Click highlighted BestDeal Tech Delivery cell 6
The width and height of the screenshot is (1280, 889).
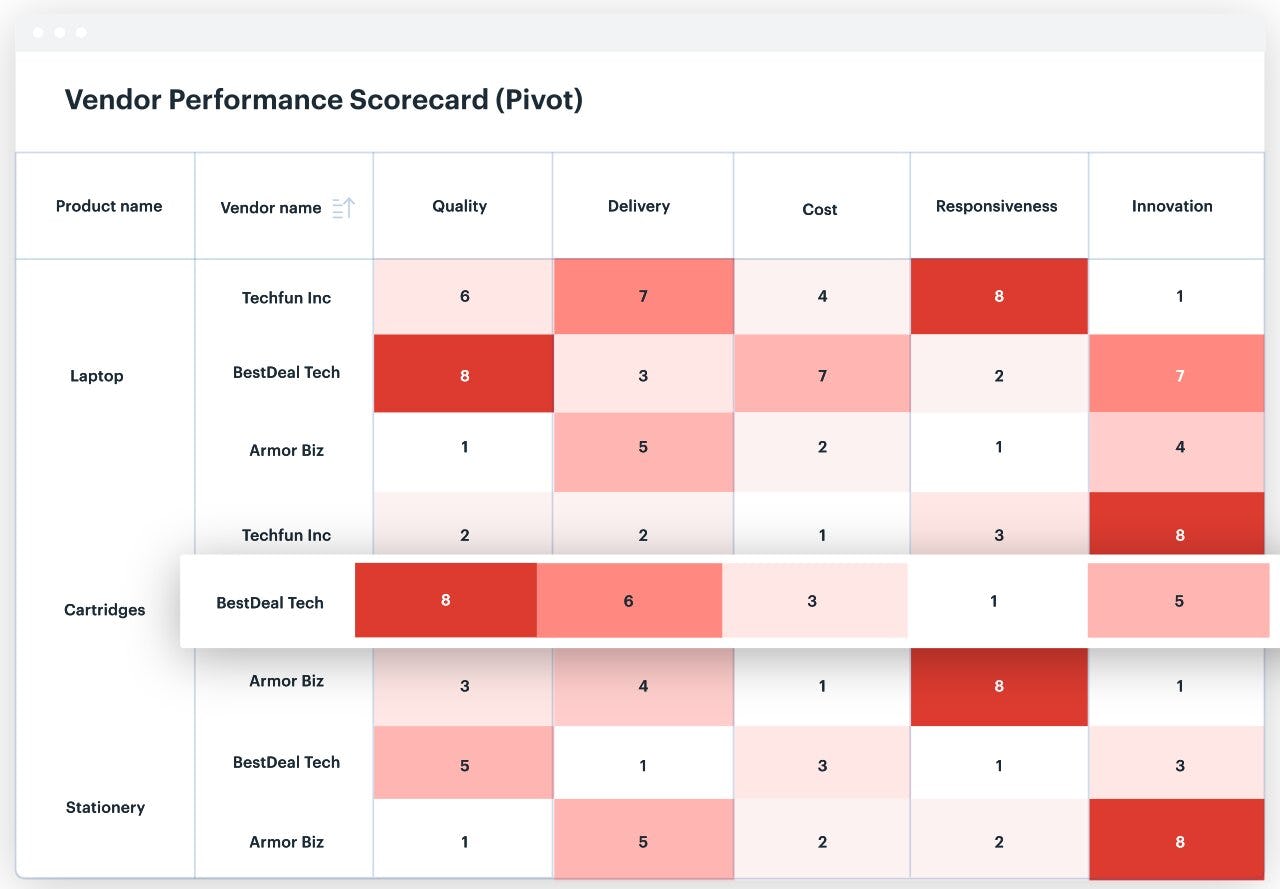click(x=628, y=601)
